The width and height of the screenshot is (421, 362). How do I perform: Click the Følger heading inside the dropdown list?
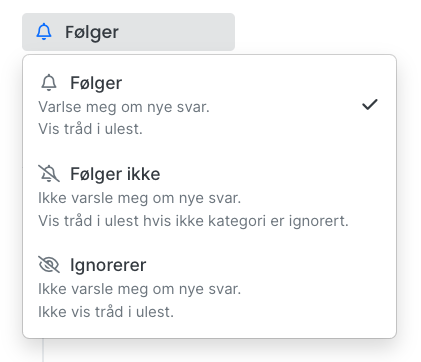(x=96, y=83)
